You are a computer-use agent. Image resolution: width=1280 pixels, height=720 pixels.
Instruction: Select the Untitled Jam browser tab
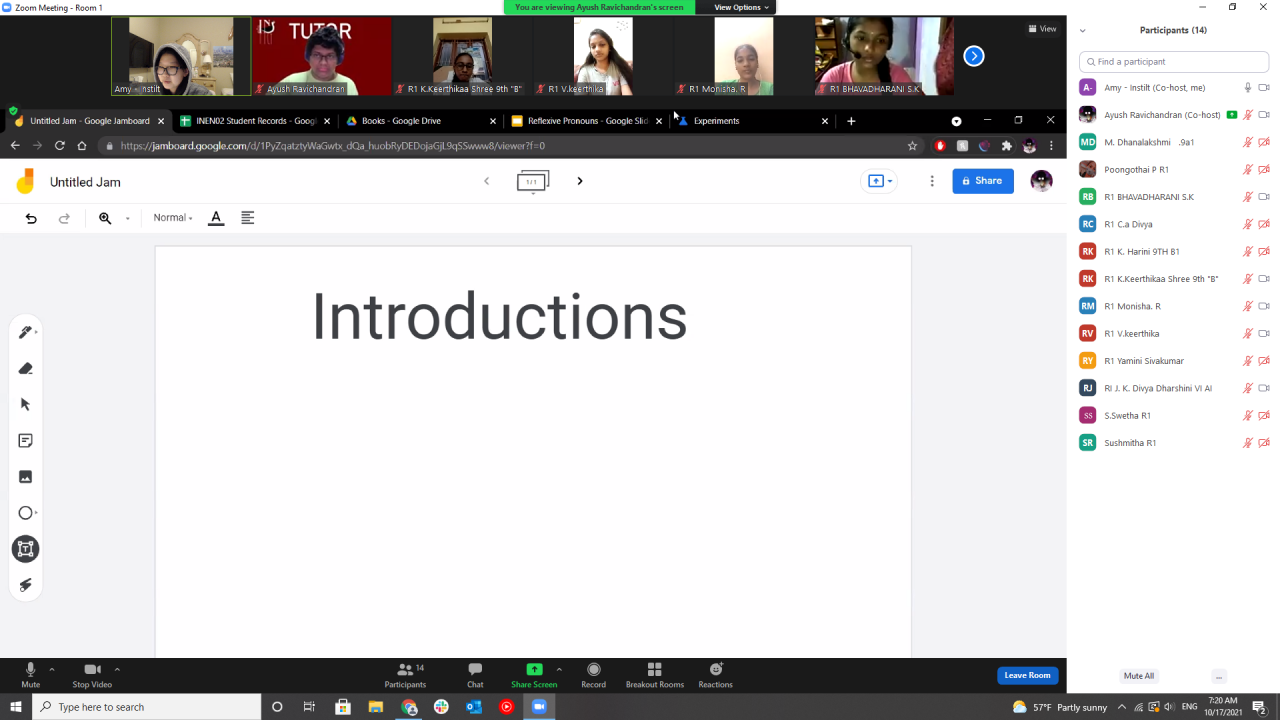tap(88, 121)
